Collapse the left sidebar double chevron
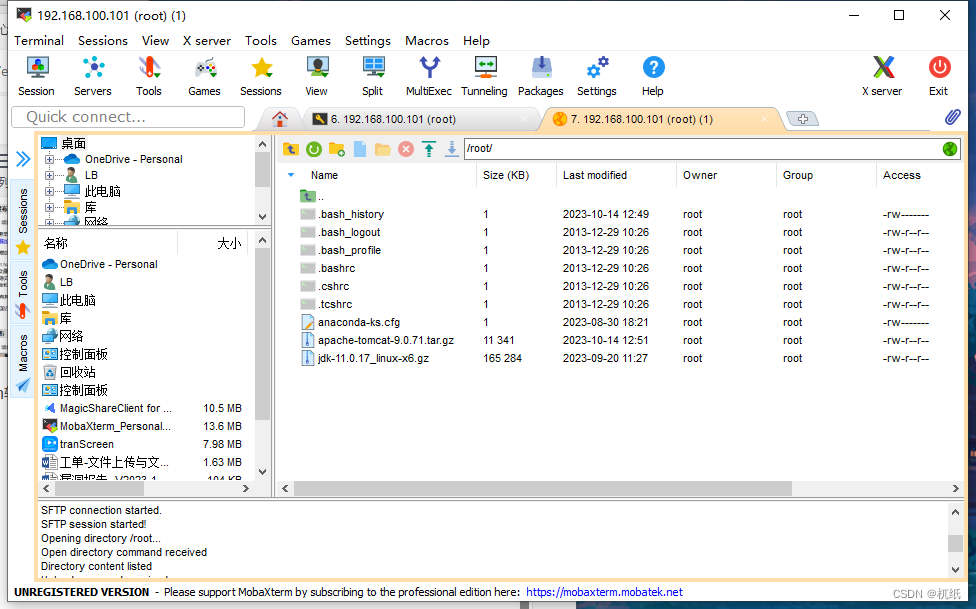This screenshot has height=609, width=976. point(22,158)
